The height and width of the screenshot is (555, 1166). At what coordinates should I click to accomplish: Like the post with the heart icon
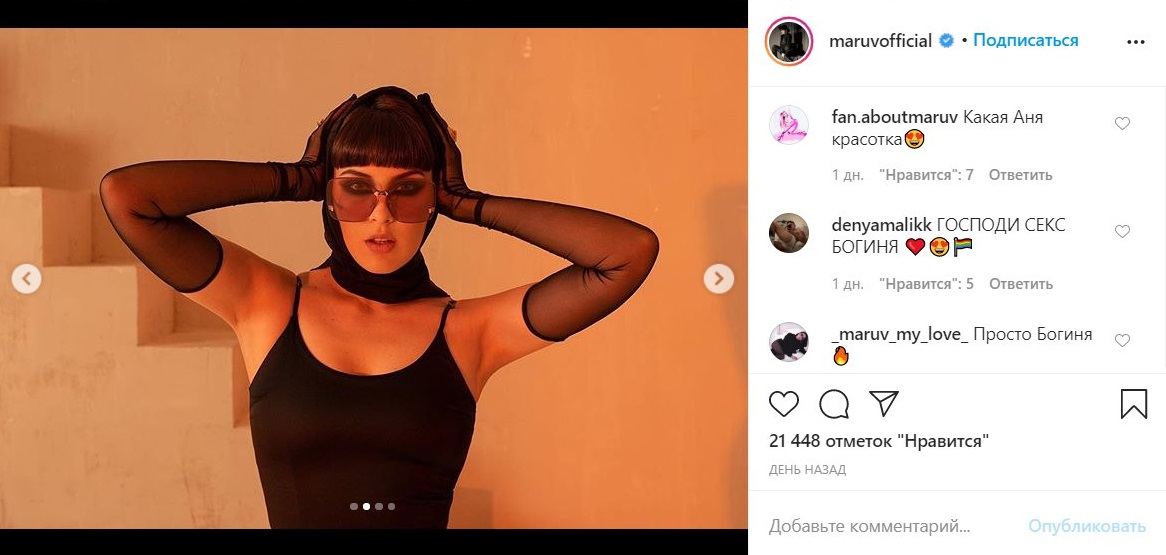coord(785,404)
